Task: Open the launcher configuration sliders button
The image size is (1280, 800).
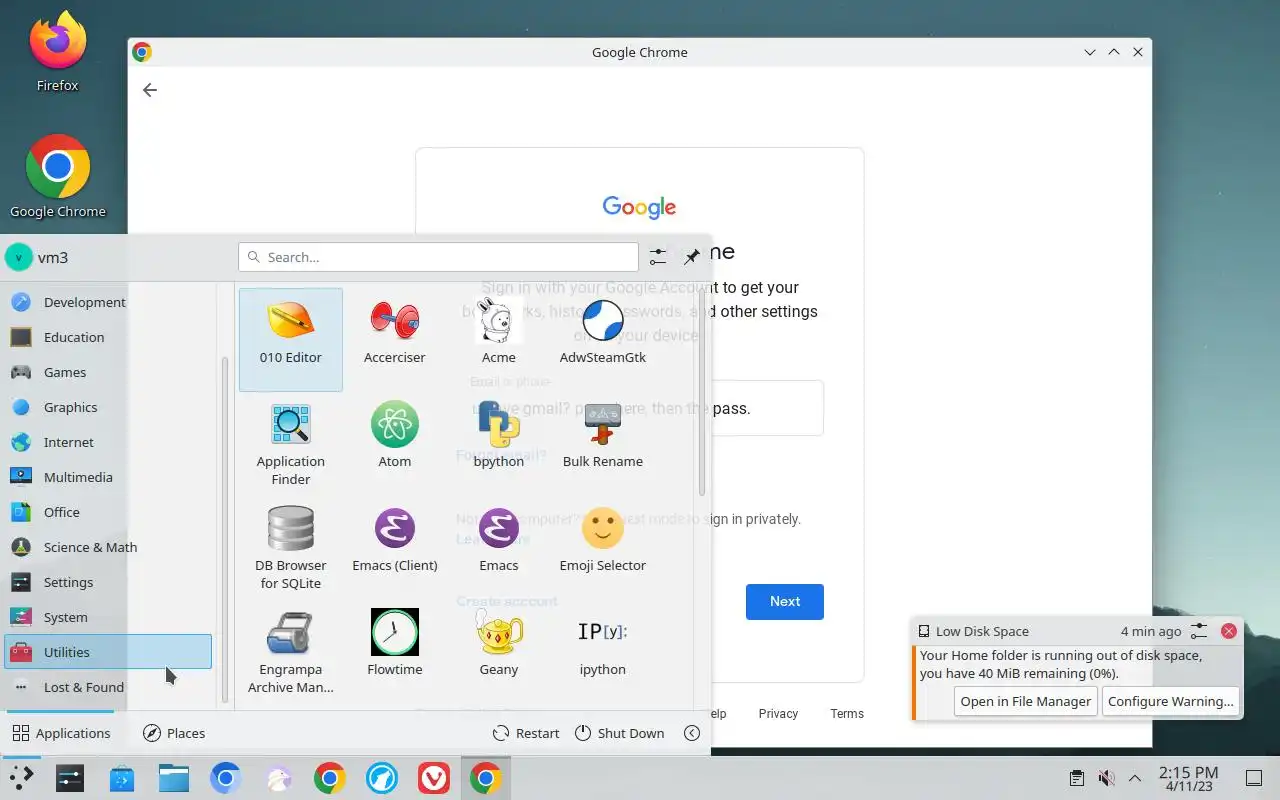Action: click(x=657, y=257)
